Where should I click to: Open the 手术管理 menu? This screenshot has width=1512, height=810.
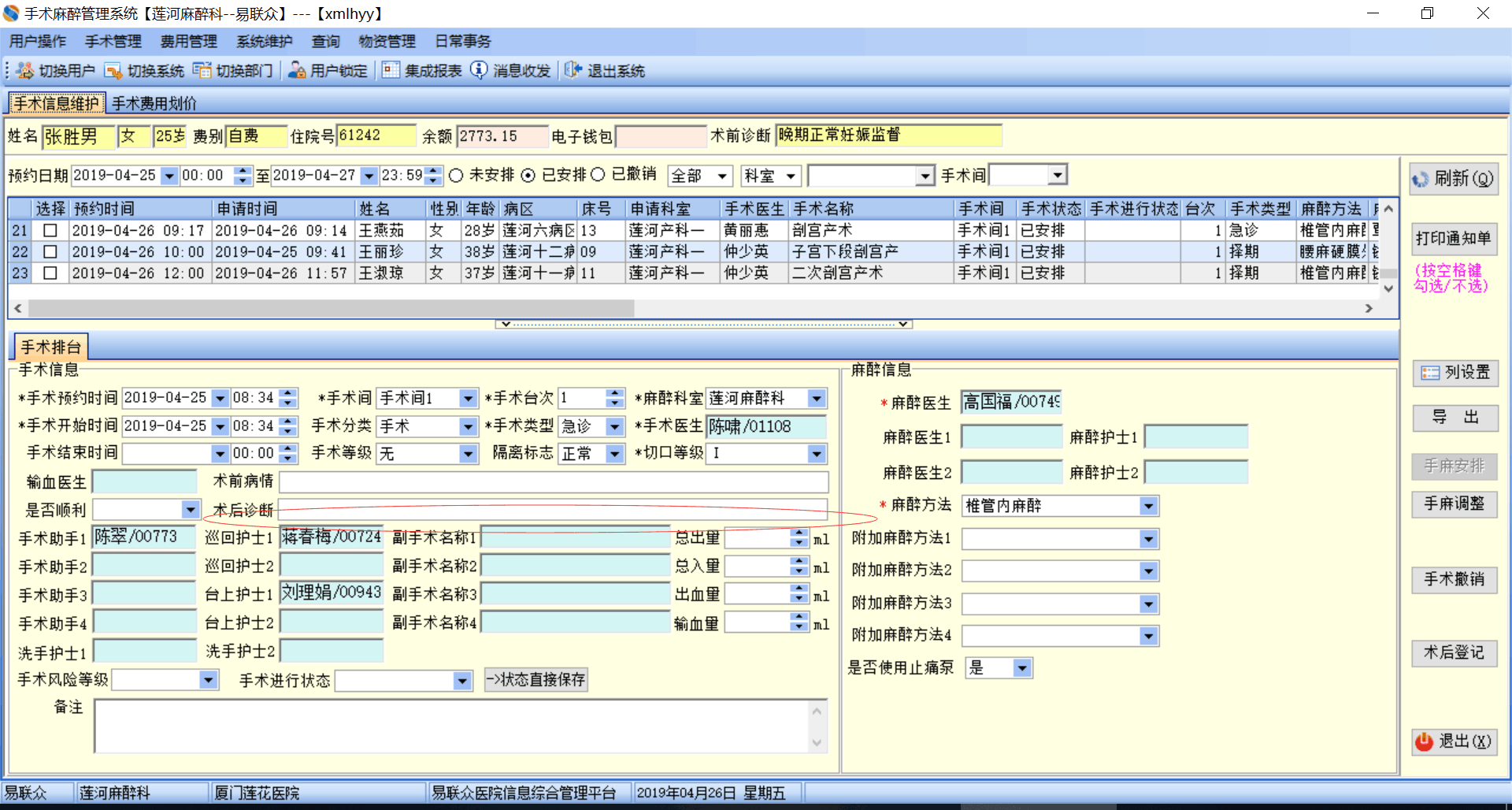(x=113, y=42)
